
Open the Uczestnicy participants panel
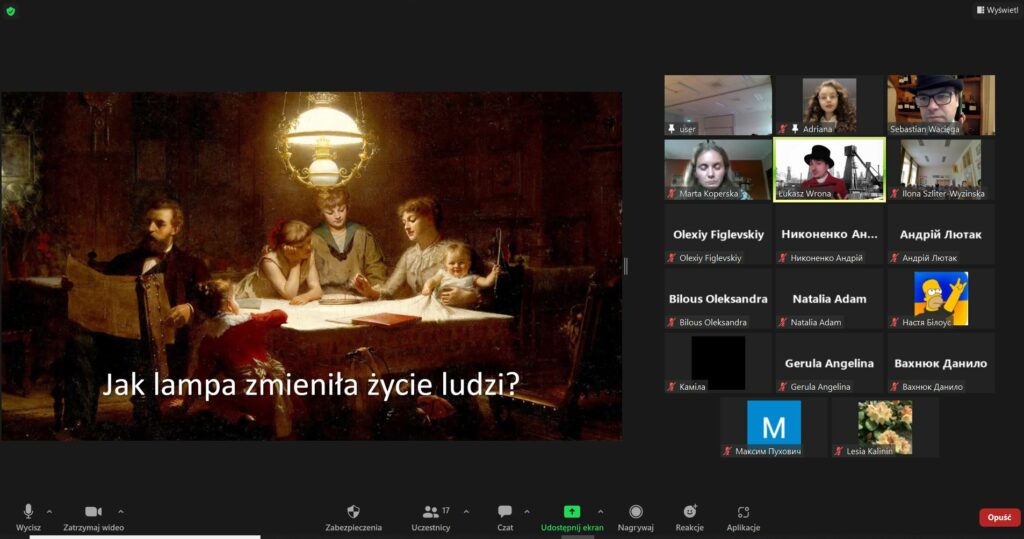[x=431, y=517]
